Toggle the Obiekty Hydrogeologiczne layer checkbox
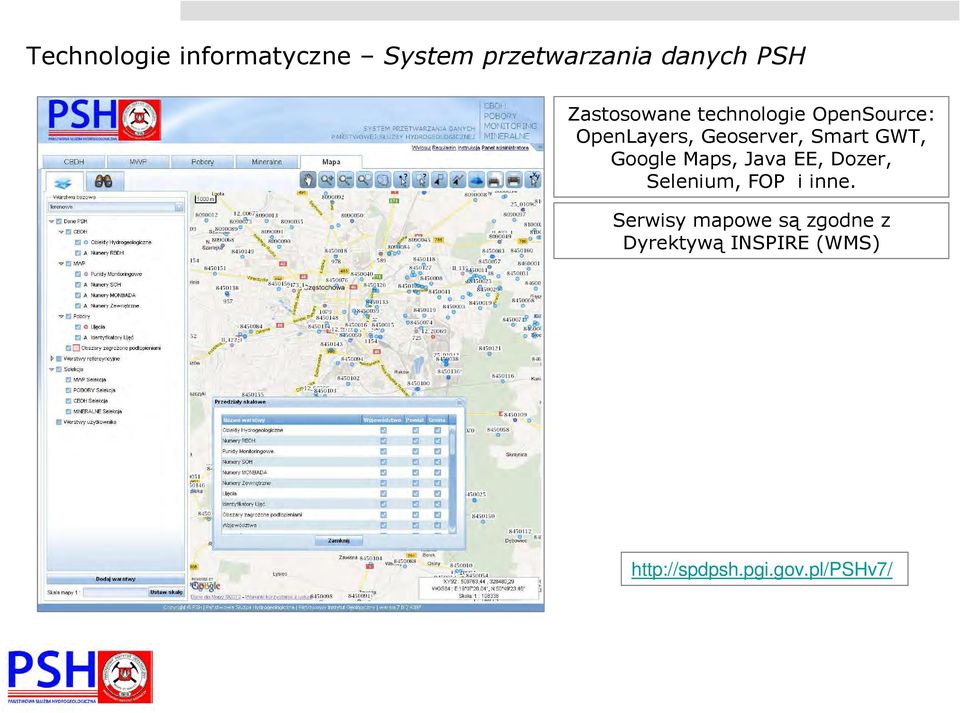This screenshot has height=713, width=960. tap(78, 242)
